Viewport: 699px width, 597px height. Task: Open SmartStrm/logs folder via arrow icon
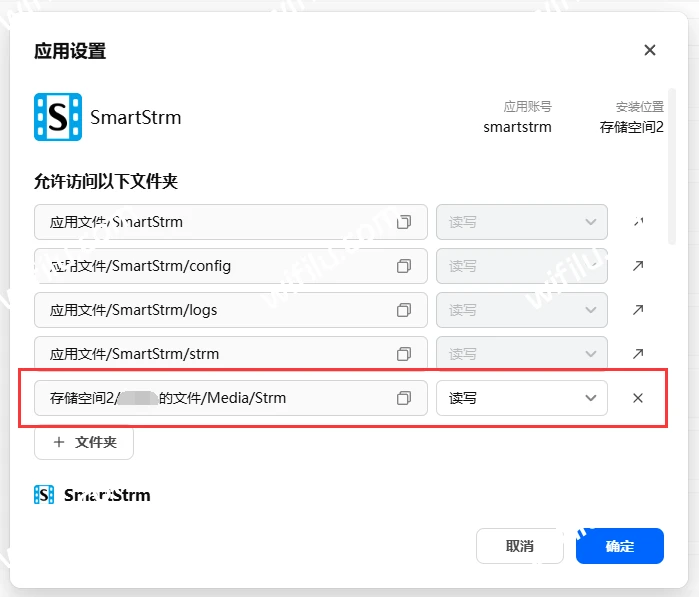[638, 310]
